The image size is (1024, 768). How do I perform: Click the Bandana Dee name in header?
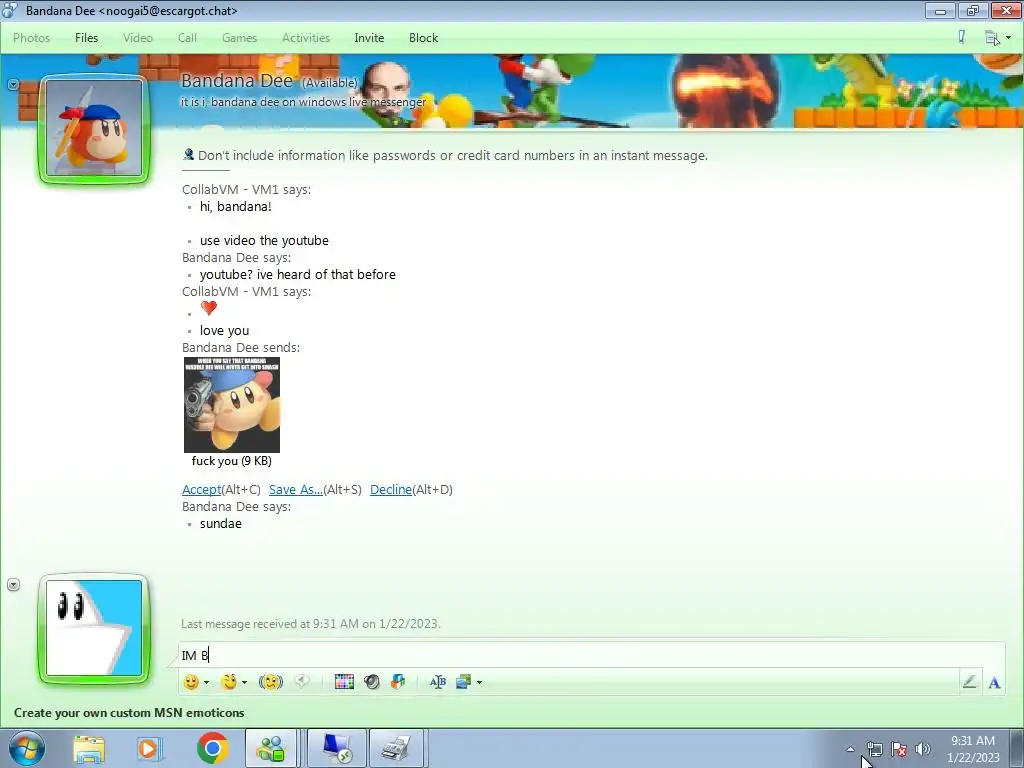[237, 80]
